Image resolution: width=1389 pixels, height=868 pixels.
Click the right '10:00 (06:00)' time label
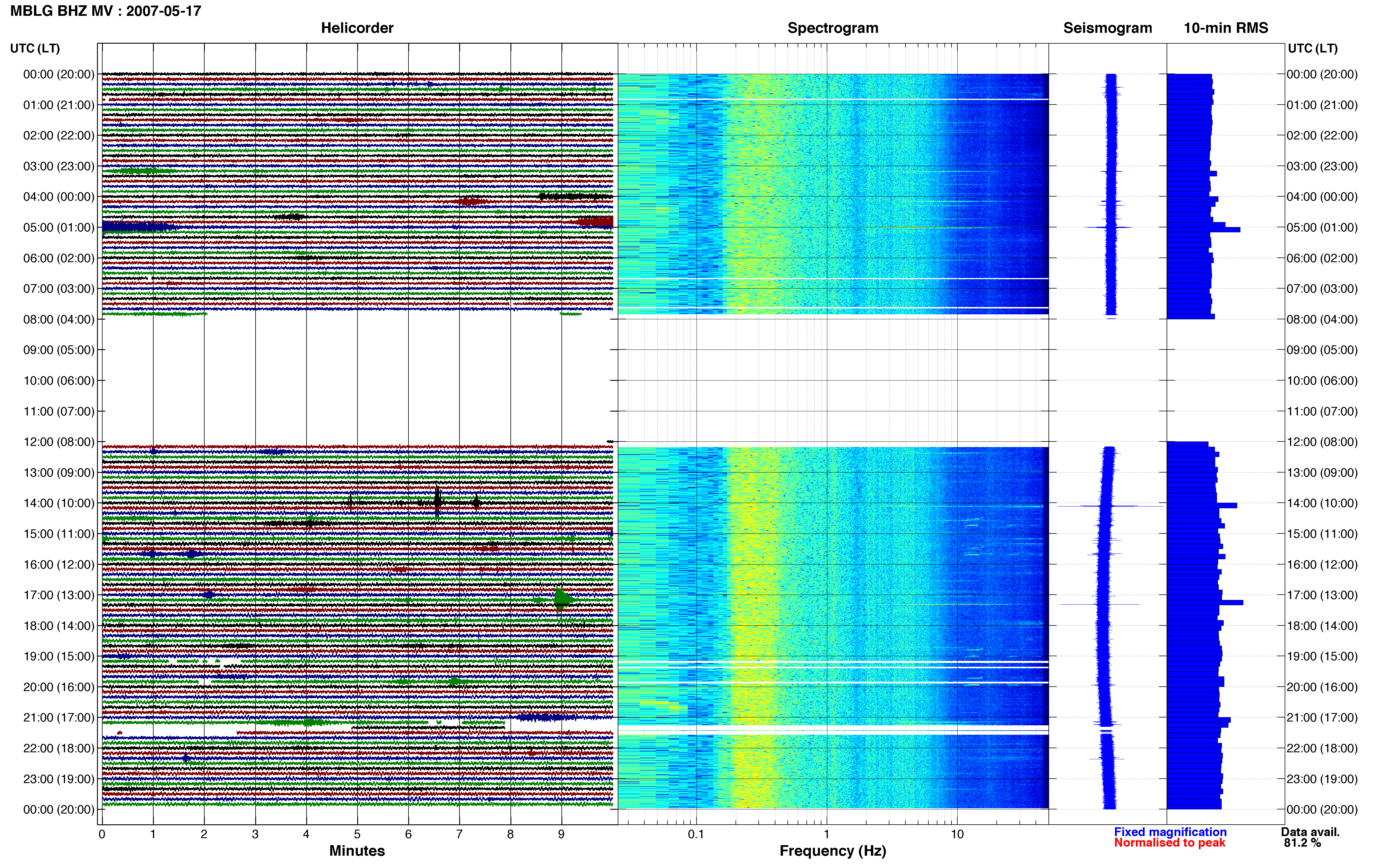(x=1322, y=381)
